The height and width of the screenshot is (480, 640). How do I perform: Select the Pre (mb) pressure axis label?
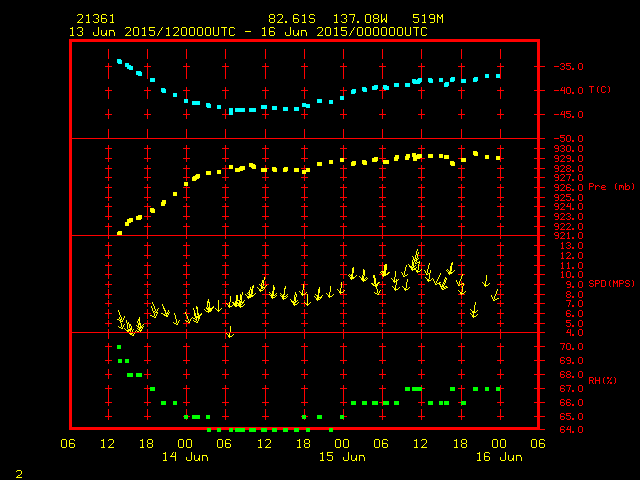click(611, 187)
